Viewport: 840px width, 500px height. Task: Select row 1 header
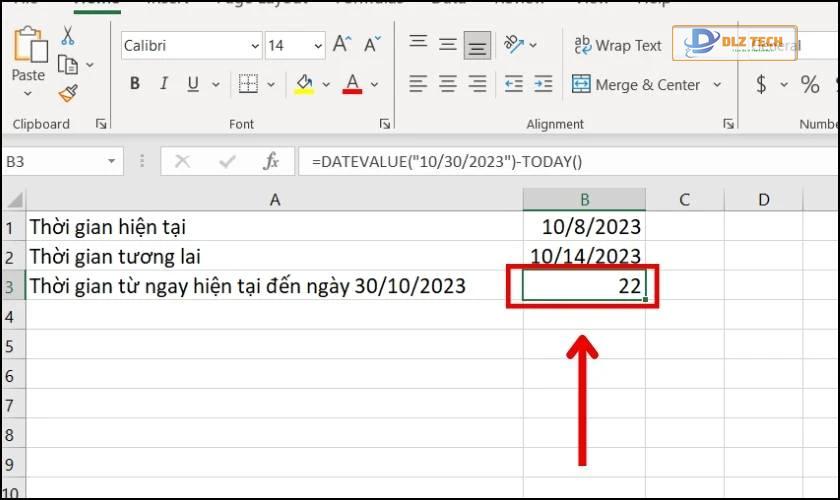click(x=14, y=227)
